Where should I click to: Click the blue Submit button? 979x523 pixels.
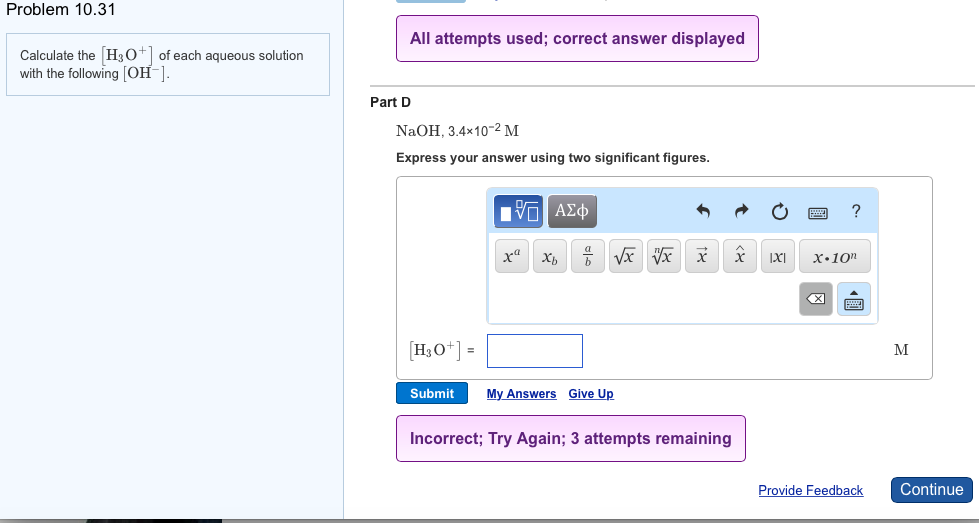click(431, 394)
